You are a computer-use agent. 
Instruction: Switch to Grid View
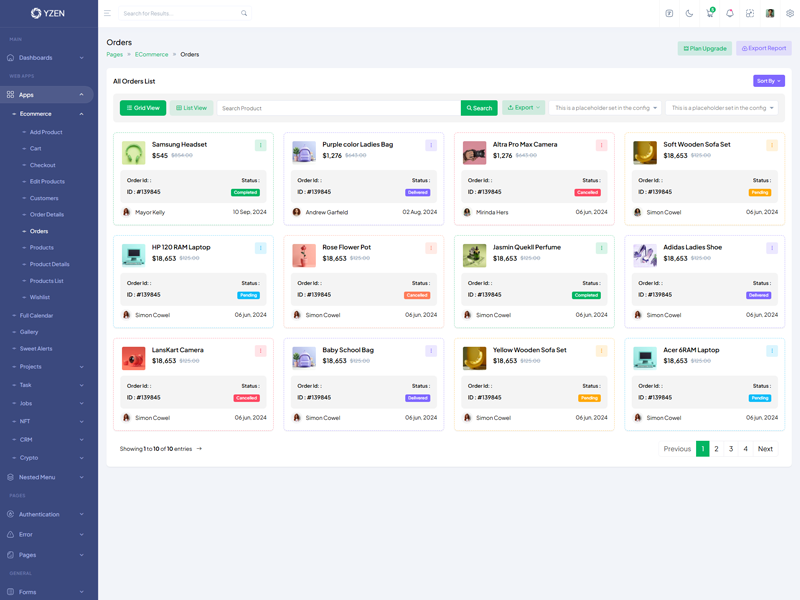point(143,108)
